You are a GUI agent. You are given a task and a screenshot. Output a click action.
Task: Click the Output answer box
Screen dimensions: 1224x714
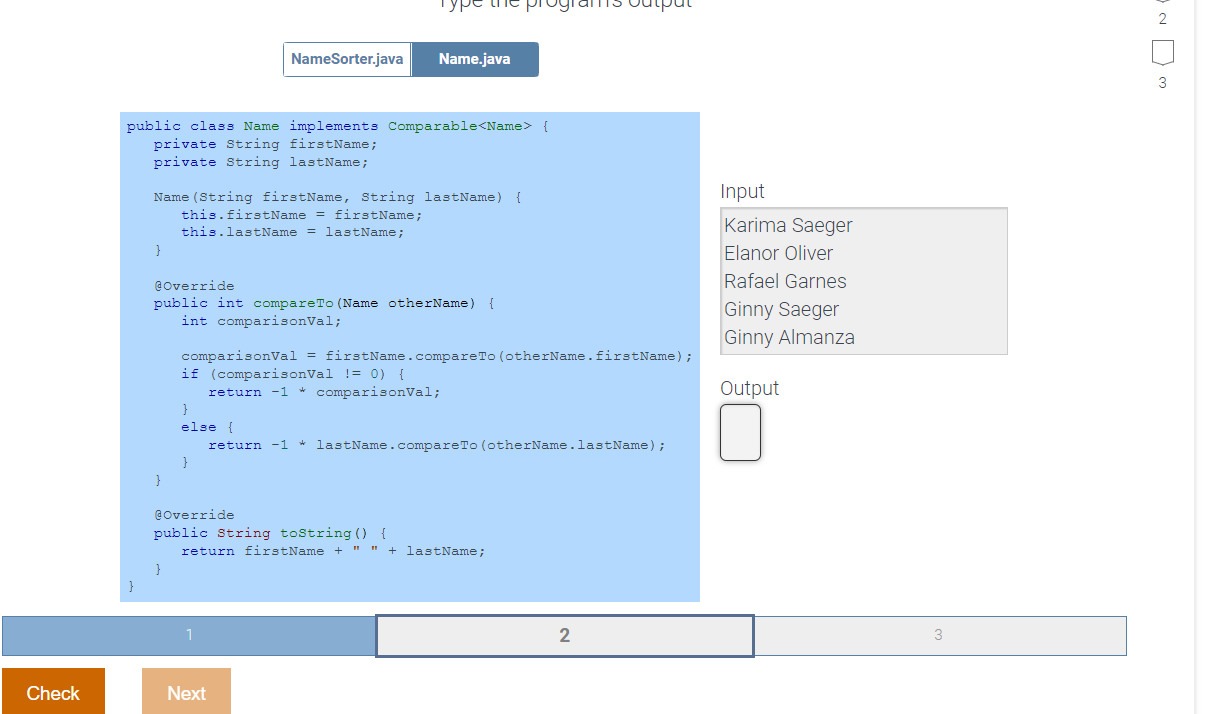(740, 432)
